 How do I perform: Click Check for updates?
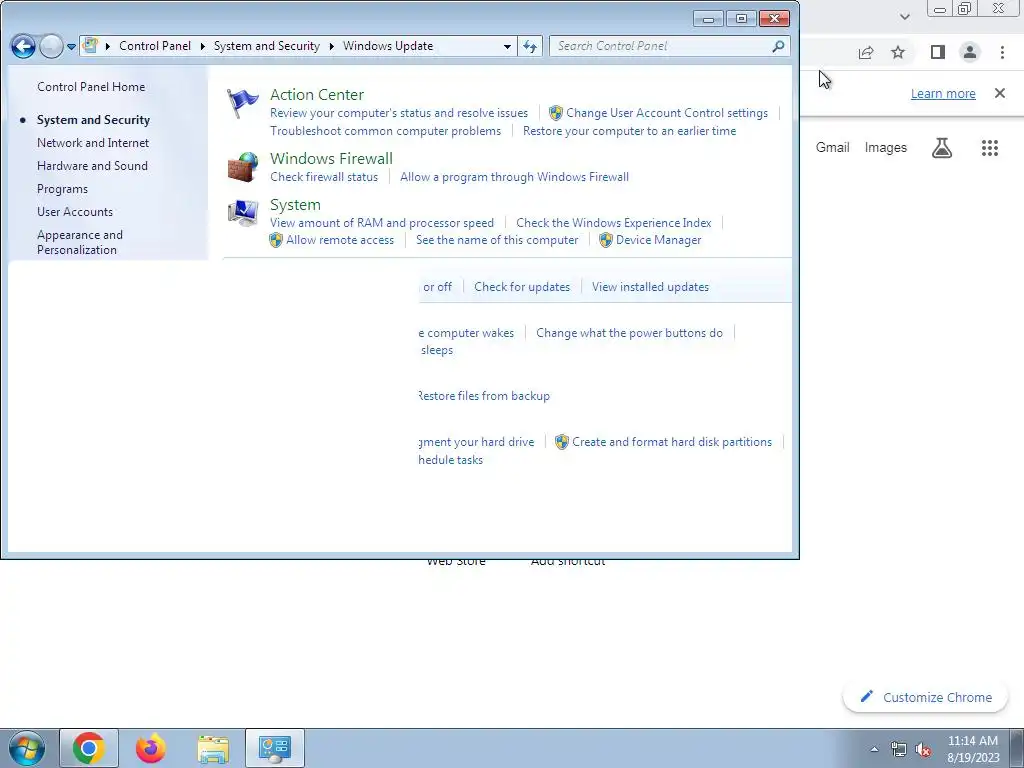coord(522,287)
